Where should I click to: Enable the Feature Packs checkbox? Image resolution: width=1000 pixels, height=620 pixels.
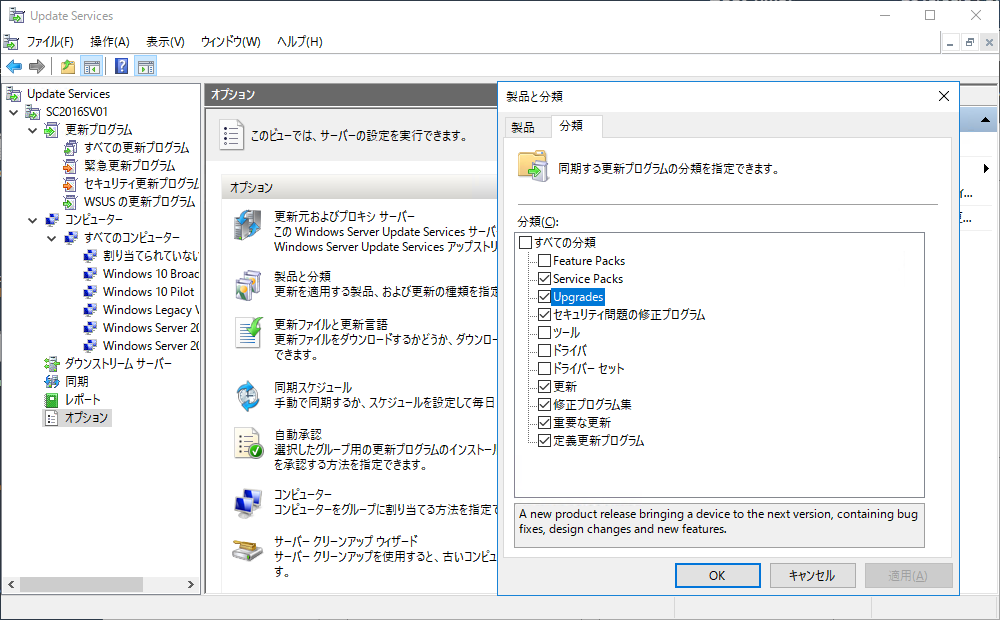click(x=545, y=260)
